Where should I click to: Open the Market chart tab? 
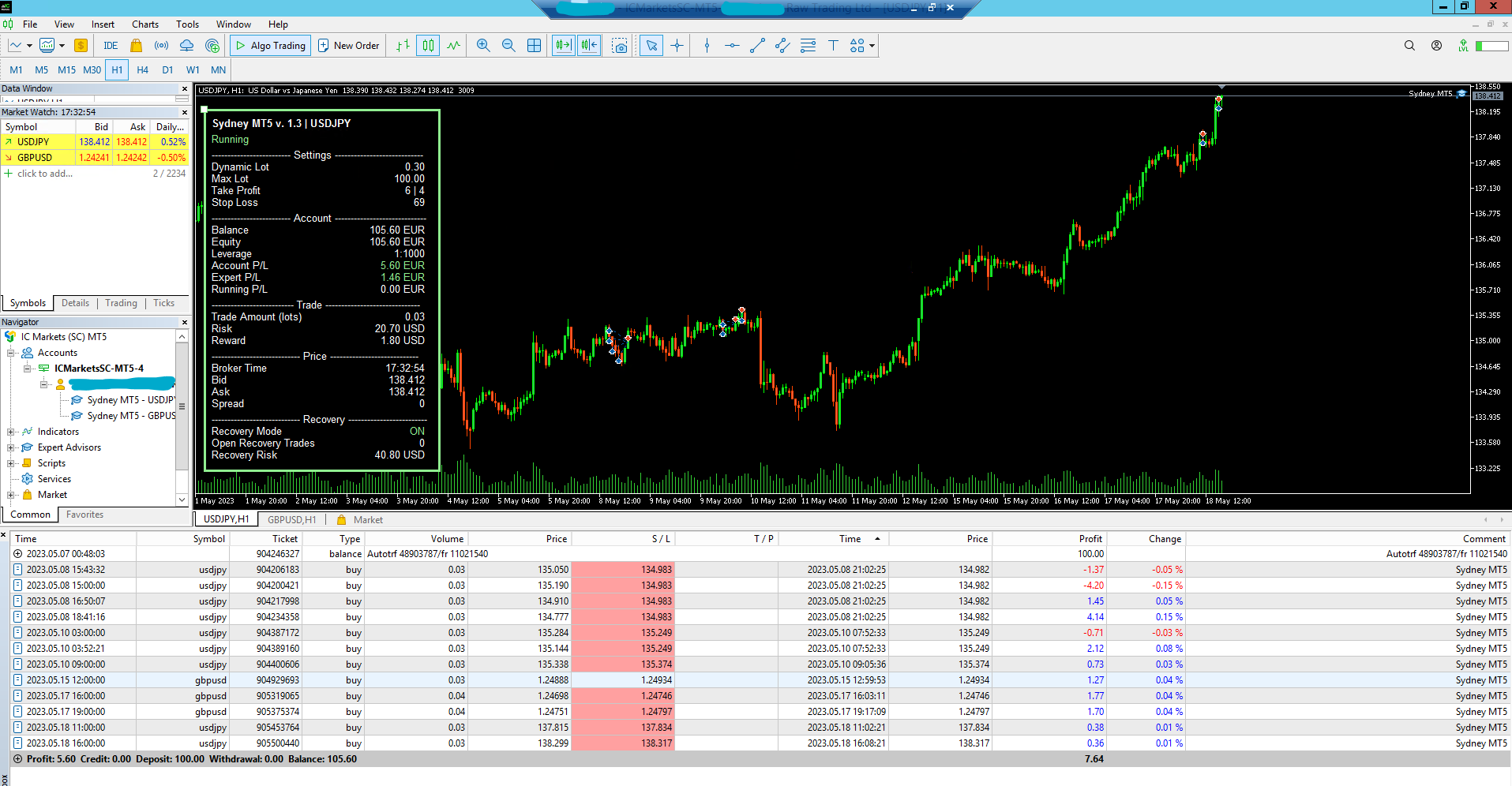pyautogui.click(x=360, y=520)
